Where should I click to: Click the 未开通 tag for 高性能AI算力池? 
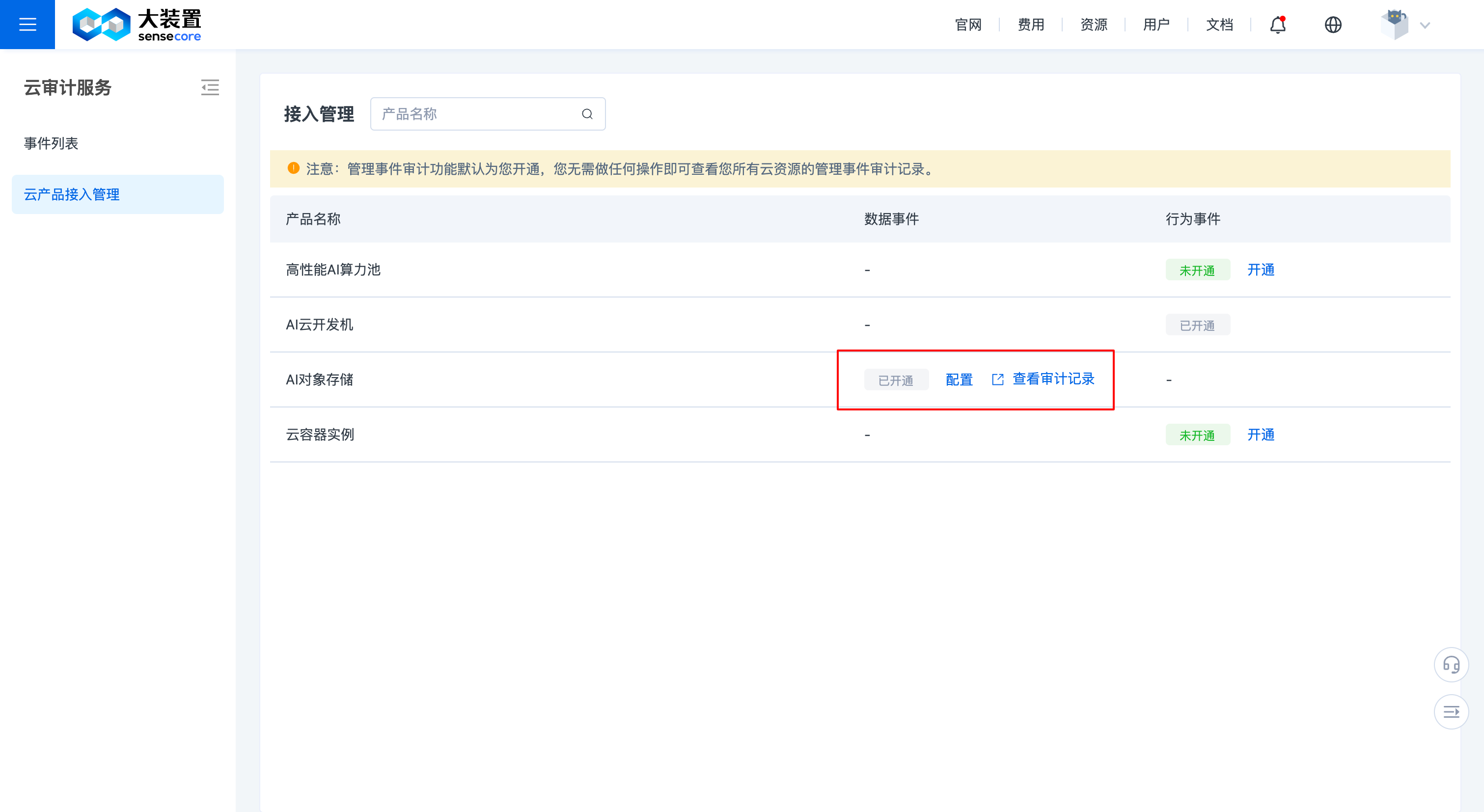(x=1197, y=270)
